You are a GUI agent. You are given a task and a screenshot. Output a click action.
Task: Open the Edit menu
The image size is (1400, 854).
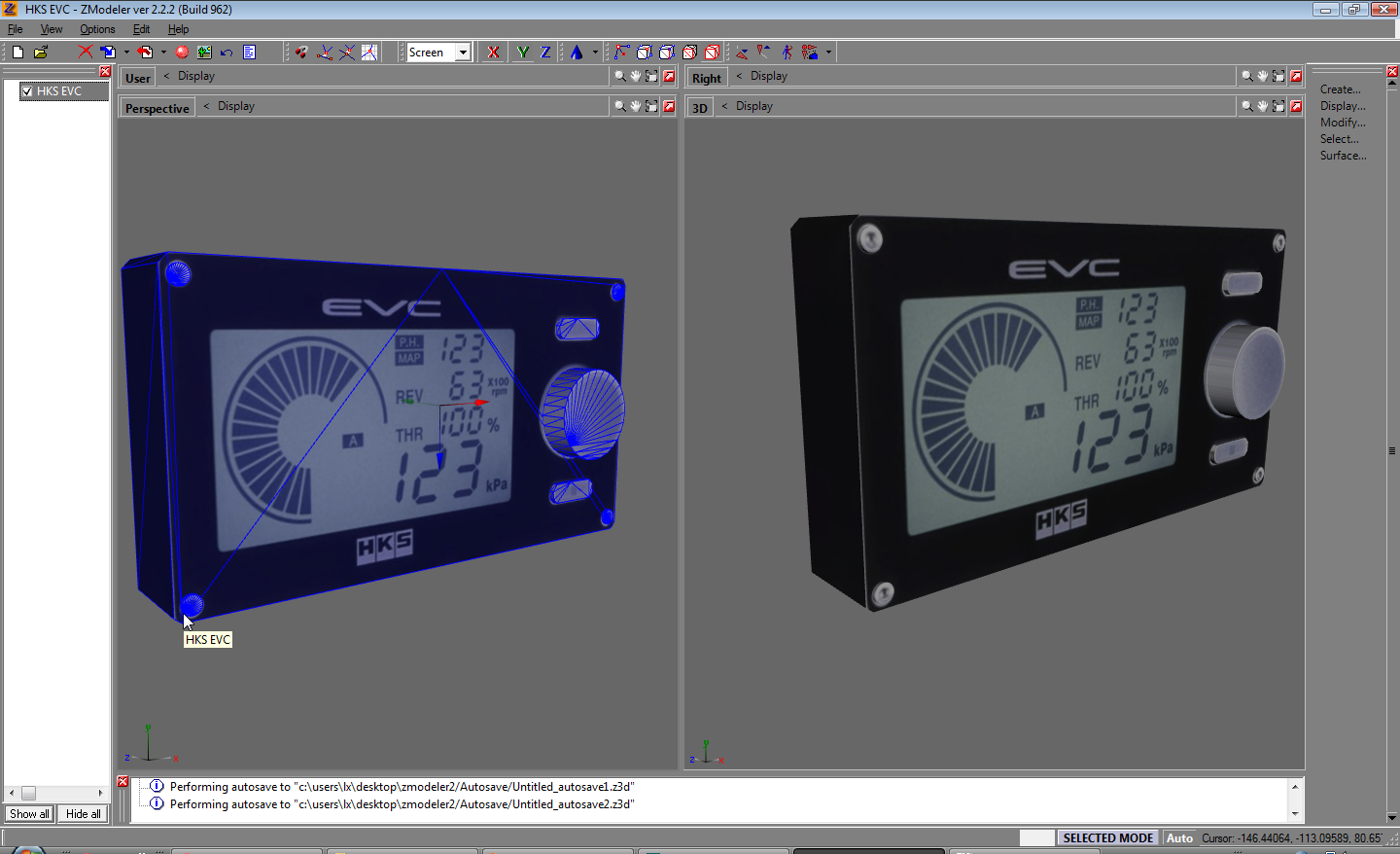click(x=141, y=29)
